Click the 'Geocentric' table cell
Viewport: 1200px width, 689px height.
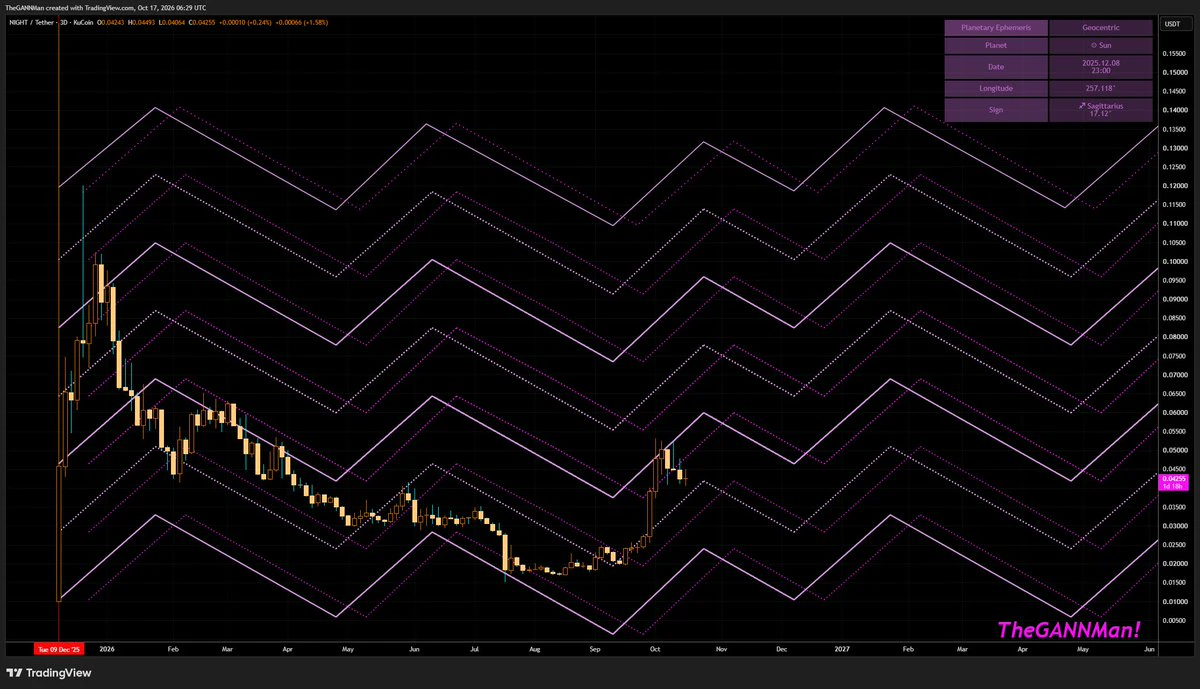pyautogui.click(x=1101, y=28)
